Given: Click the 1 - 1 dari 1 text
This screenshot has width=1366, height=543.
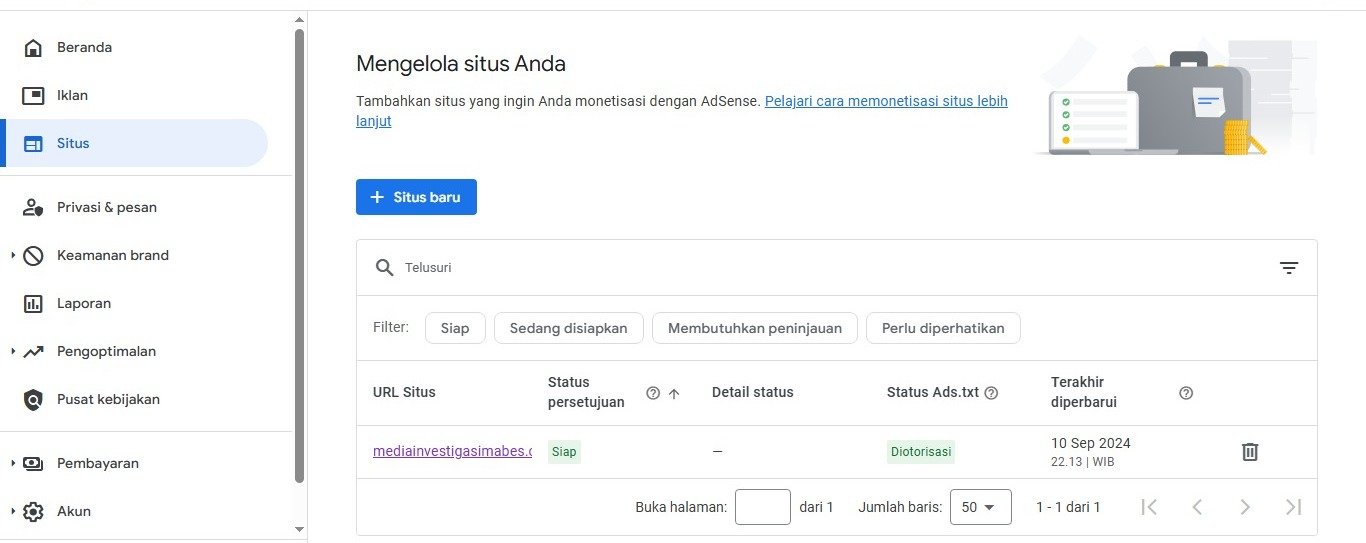Looking at the screenshot, I should (1068, 507).
